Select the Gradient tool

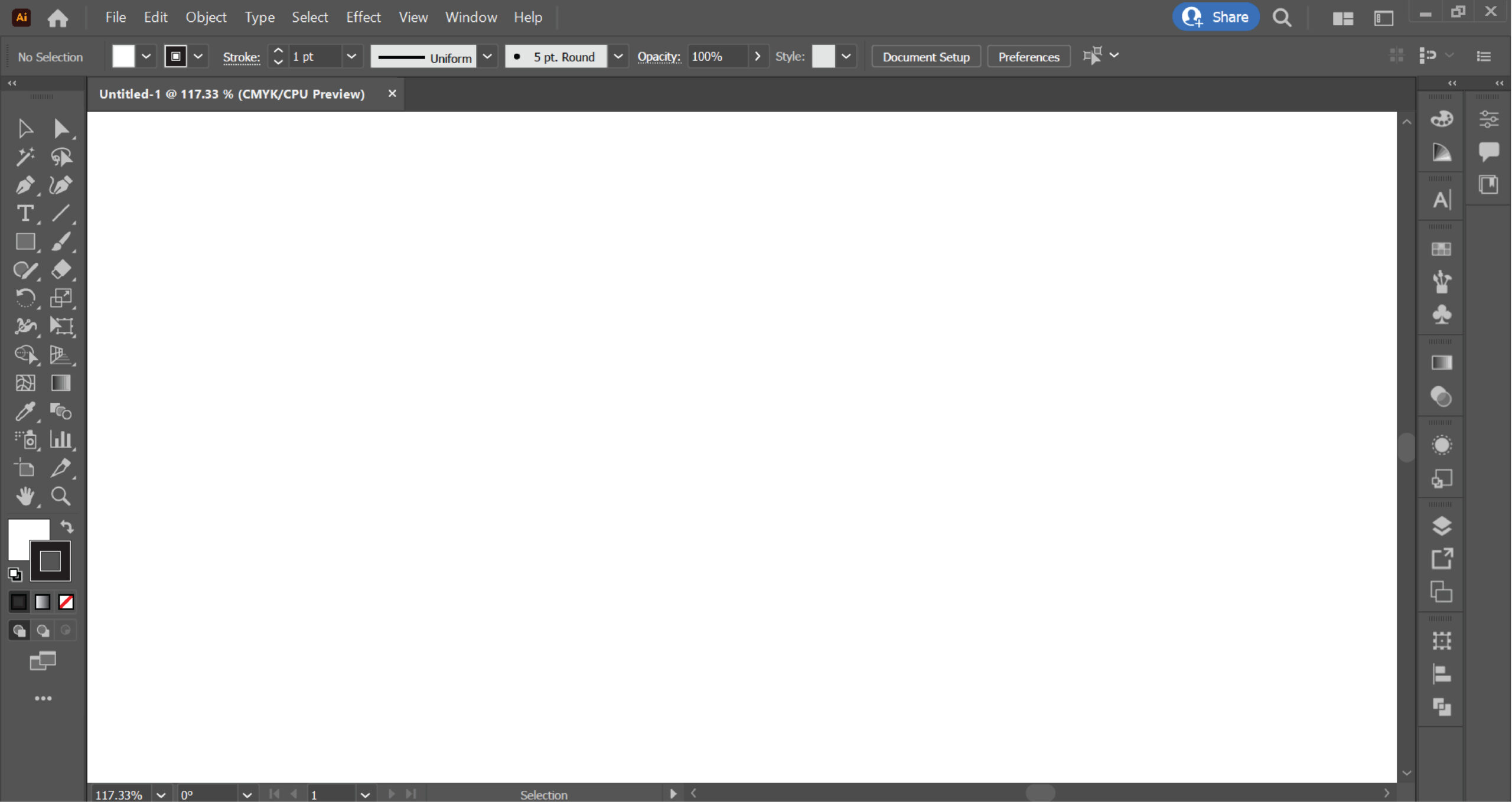click(61, 383)
